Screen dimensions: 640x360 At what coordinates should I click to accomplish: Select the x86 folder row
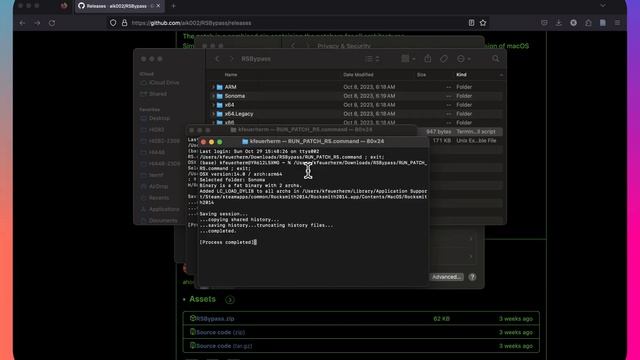[356, 122]
